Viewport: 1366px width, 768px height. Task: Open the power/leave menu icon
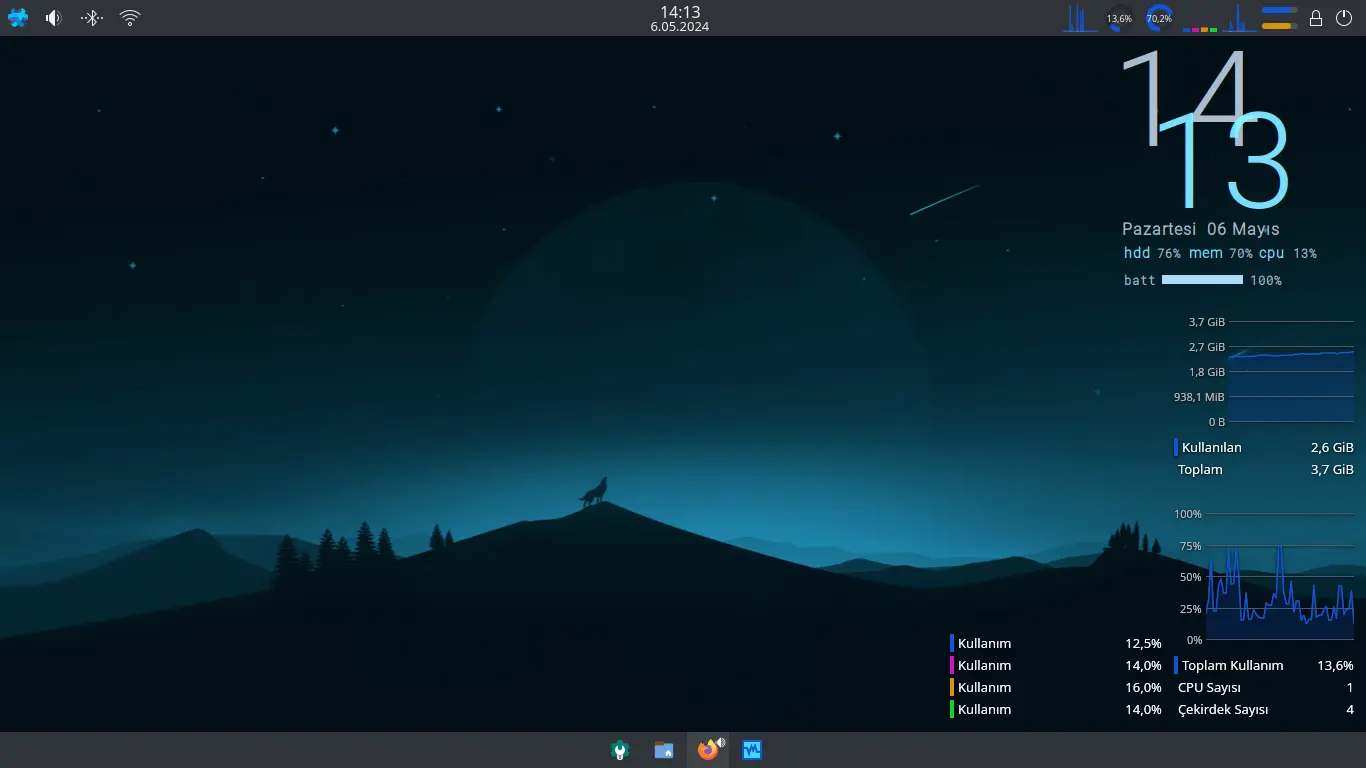point(1344,18)
